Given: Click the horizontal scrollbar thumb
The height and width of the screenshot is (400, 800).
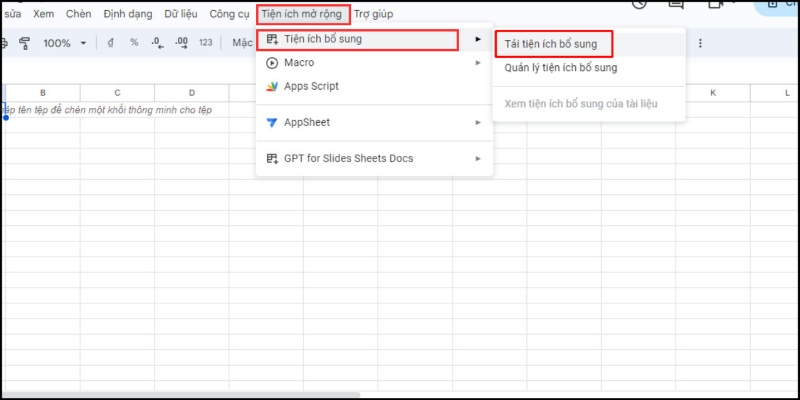Looking at the screenshot, I should [x=181, y=394].
